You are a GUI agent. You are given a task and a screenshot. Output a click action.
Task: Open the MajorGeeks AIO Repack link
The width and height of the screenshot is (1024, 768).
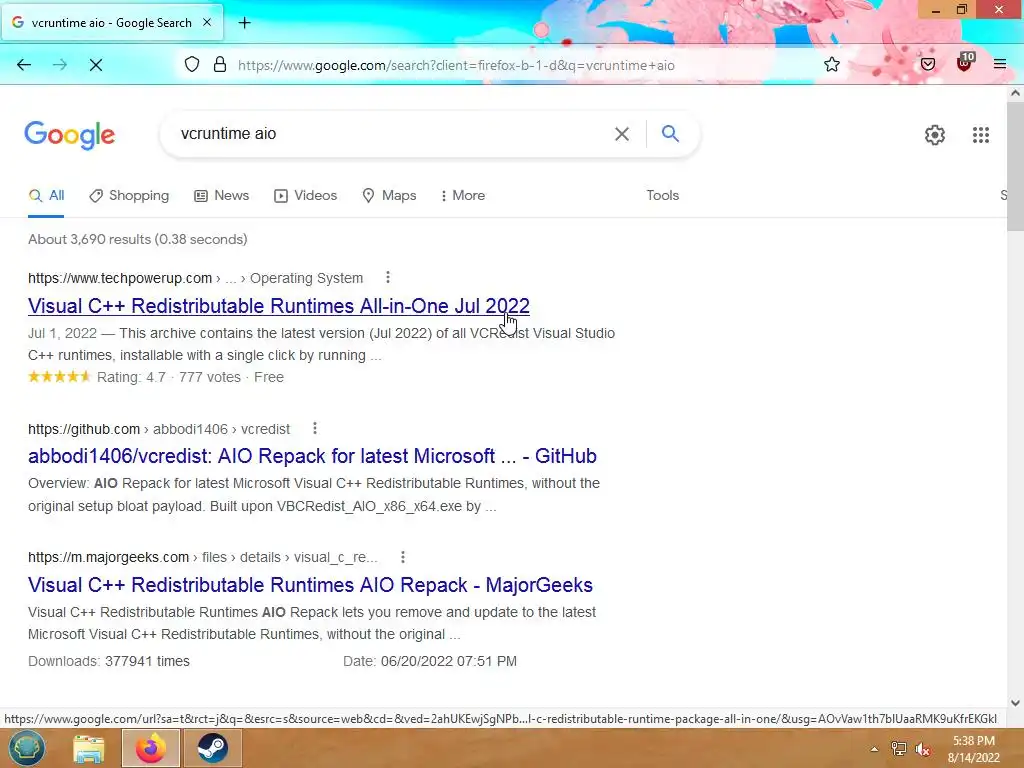click(310, 584)
